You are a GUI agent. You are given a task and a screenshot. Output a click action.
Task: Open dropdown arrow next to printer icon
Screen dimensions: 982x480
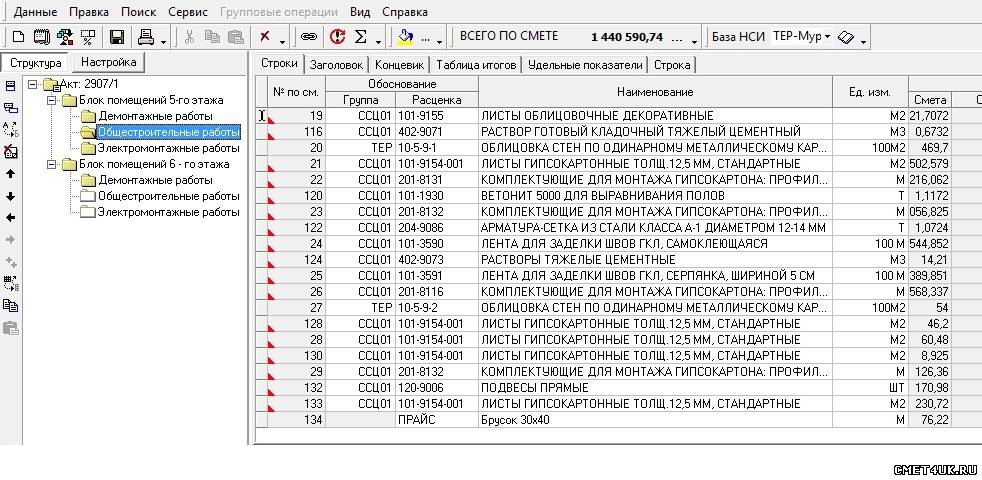pos(163,38)
